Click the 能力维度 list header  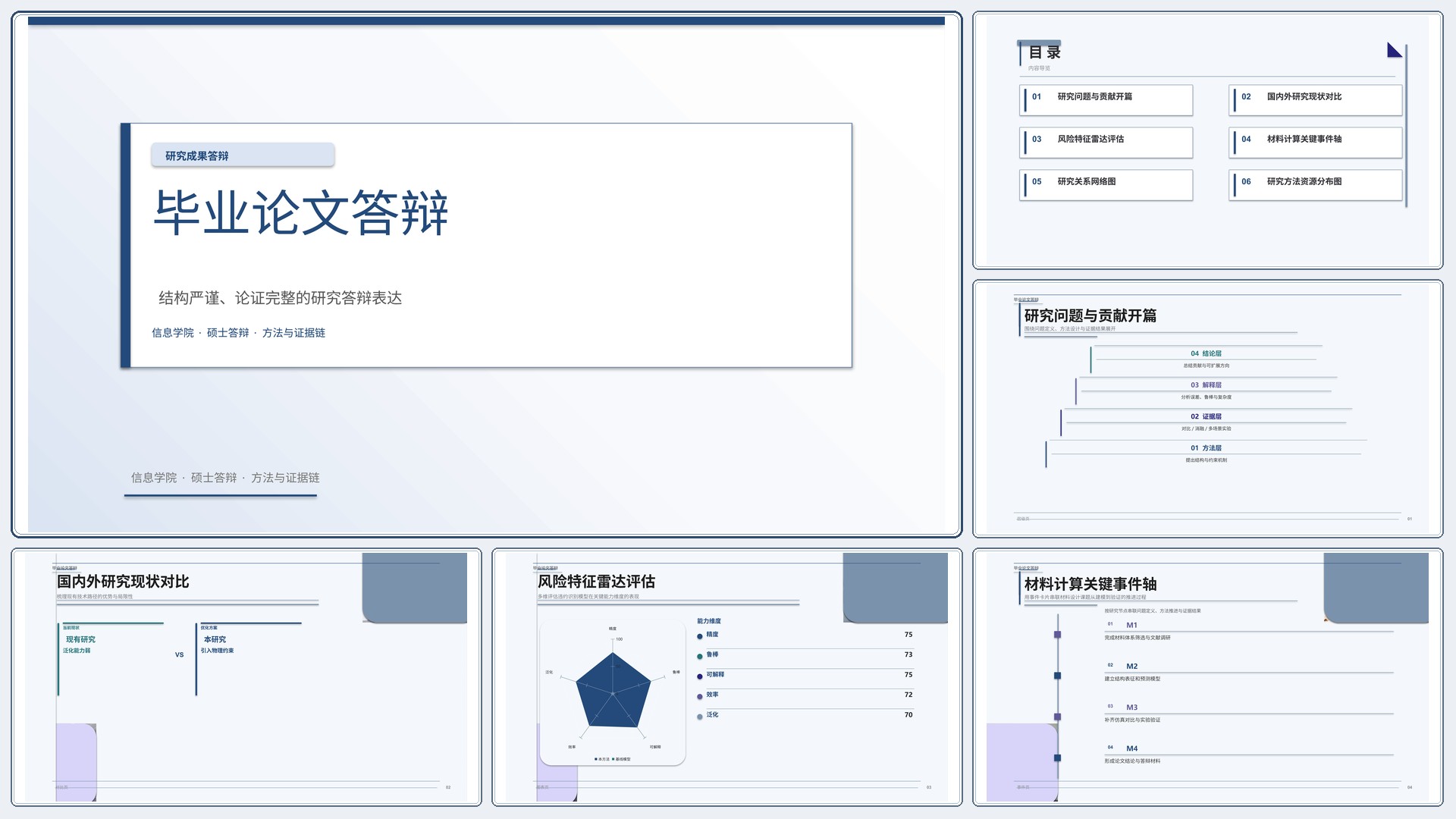(709, 621)
